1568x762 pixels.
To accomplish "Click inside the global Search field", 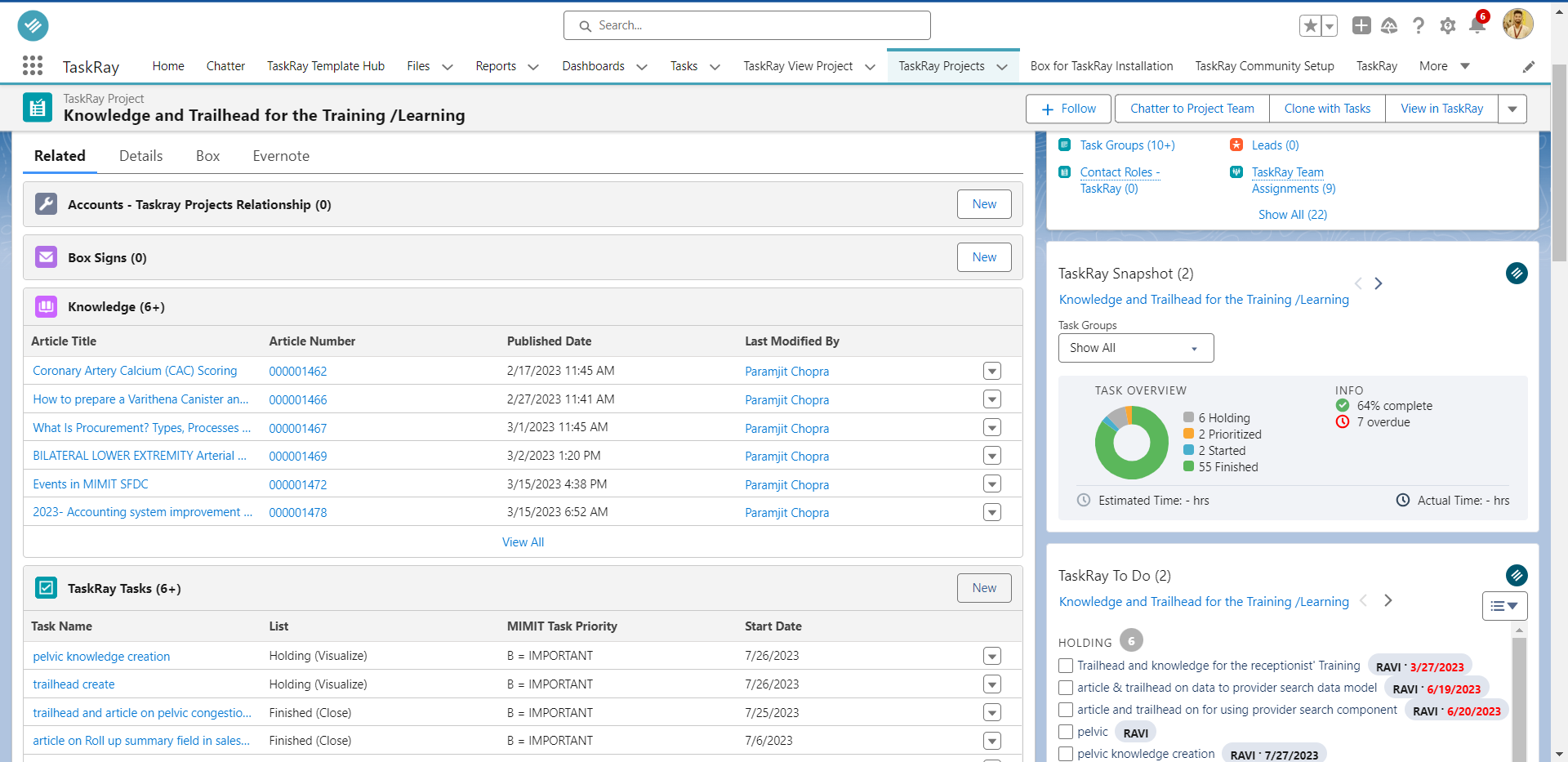I will pos(746,25).
